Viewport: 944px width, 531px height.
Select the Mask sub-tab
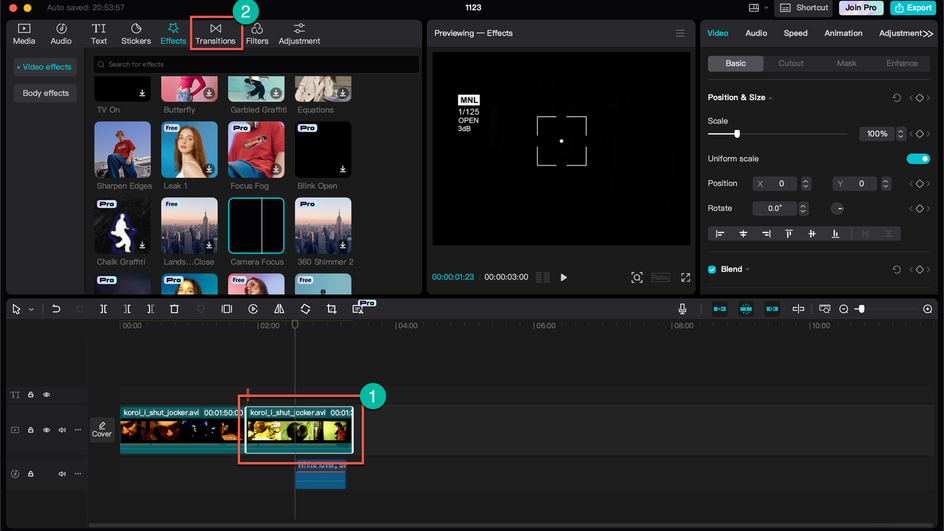(846, 63)
